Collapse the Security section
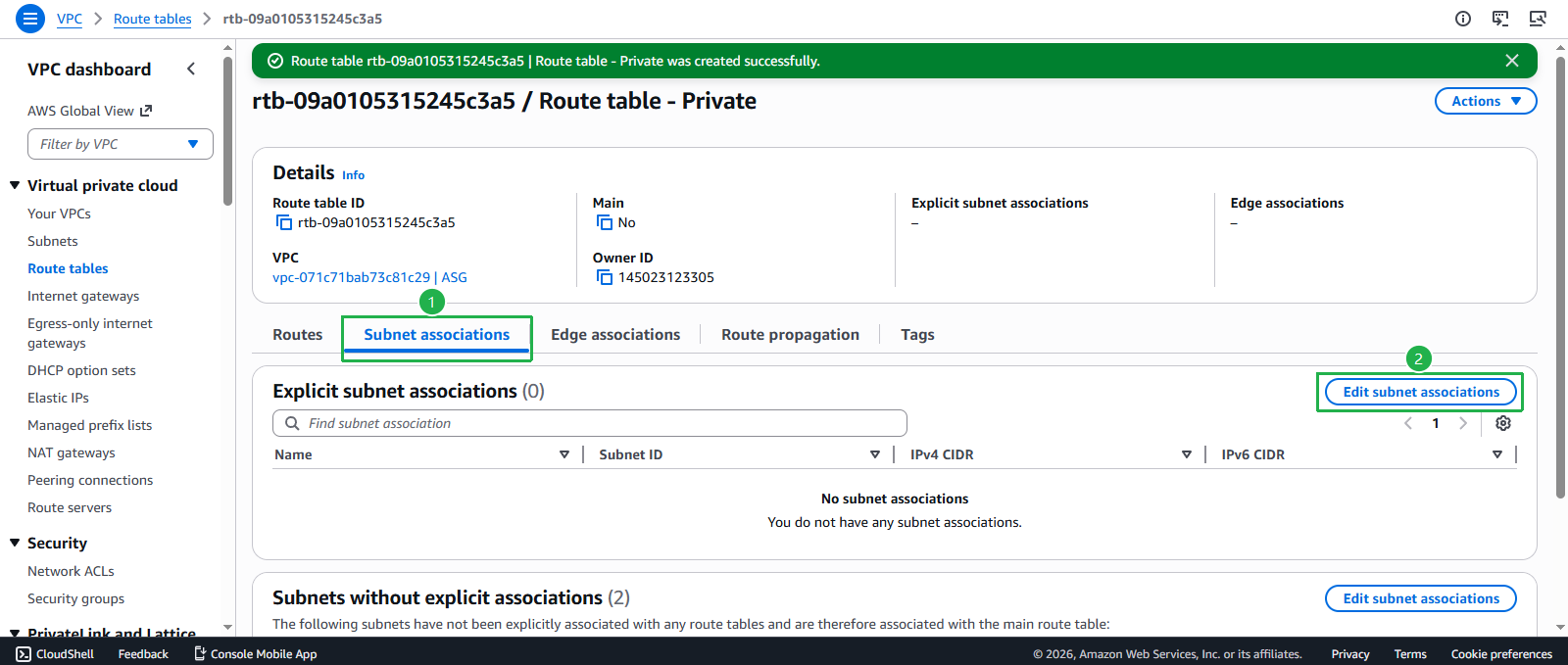The width and height of the screenshot is (1568, 665). point(15,543)
